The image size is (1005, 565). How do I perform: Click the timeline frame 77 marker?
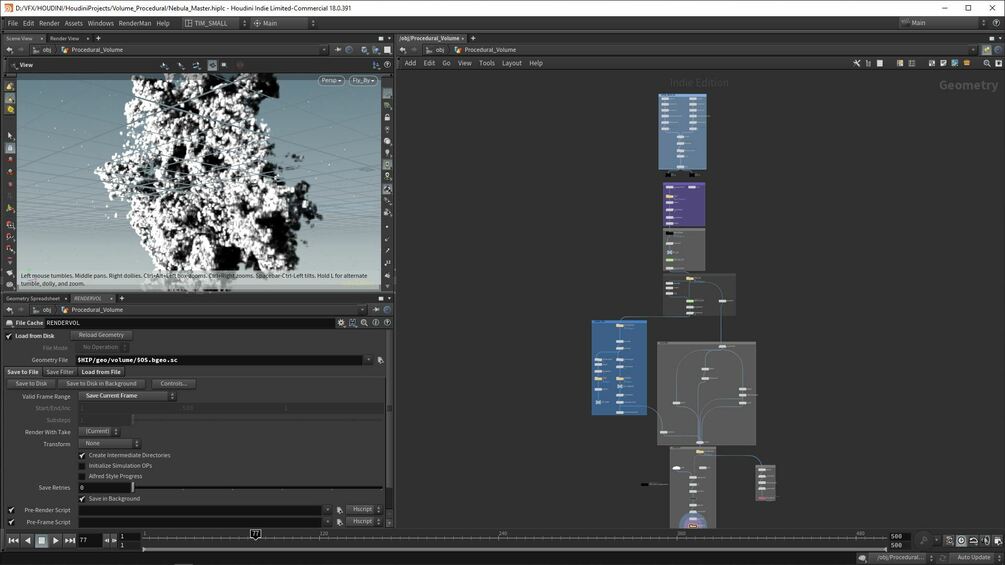coord(255,534)
